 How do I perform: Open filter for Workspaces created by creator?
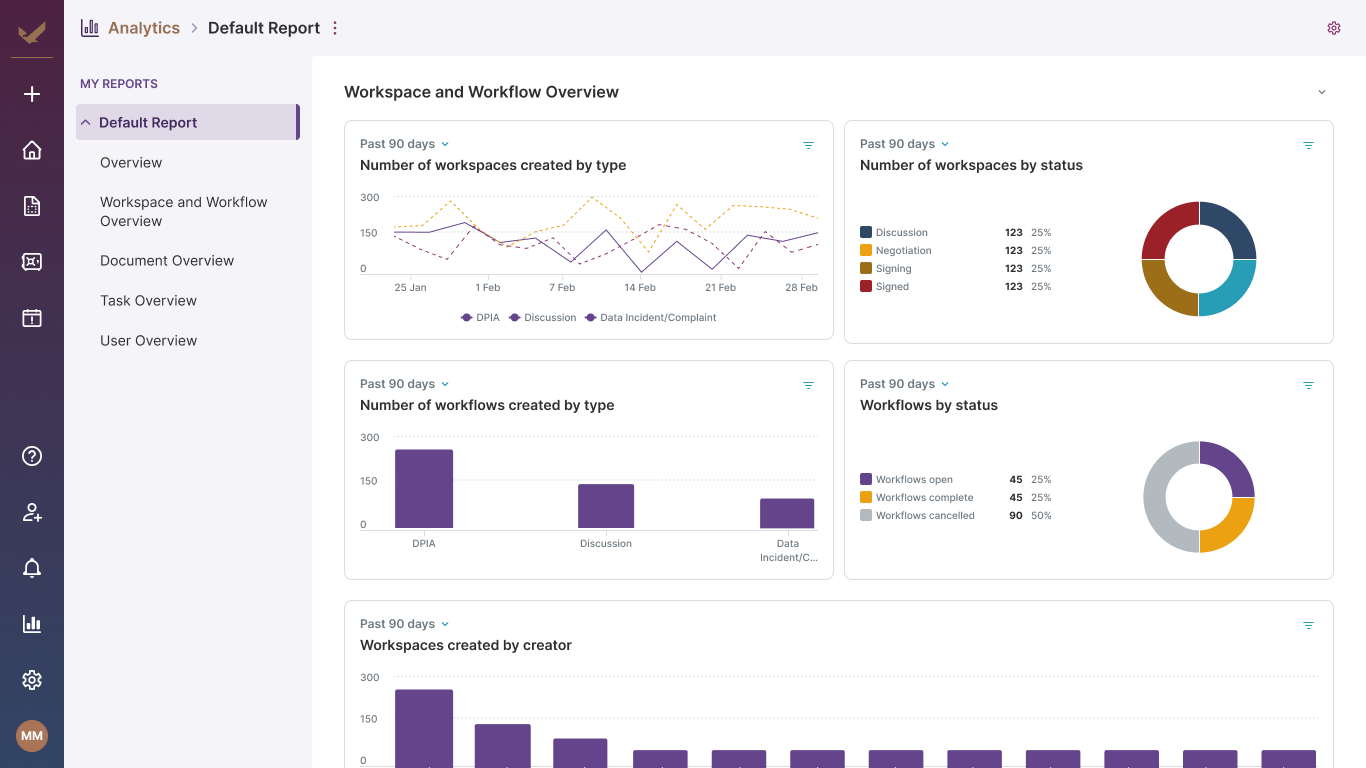pyautogui.click(x=1308, y=625)
